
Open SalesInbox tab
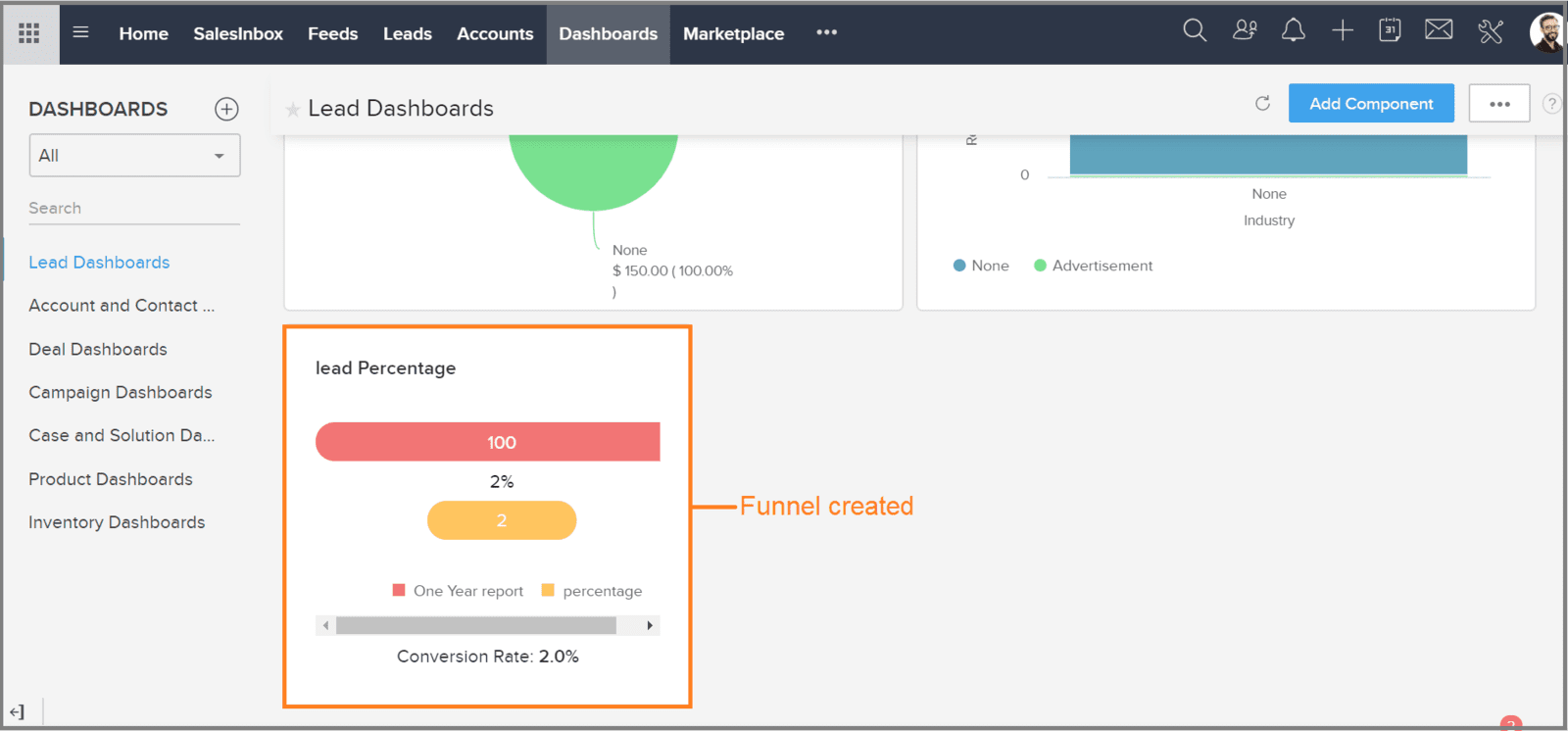(238, 33)
